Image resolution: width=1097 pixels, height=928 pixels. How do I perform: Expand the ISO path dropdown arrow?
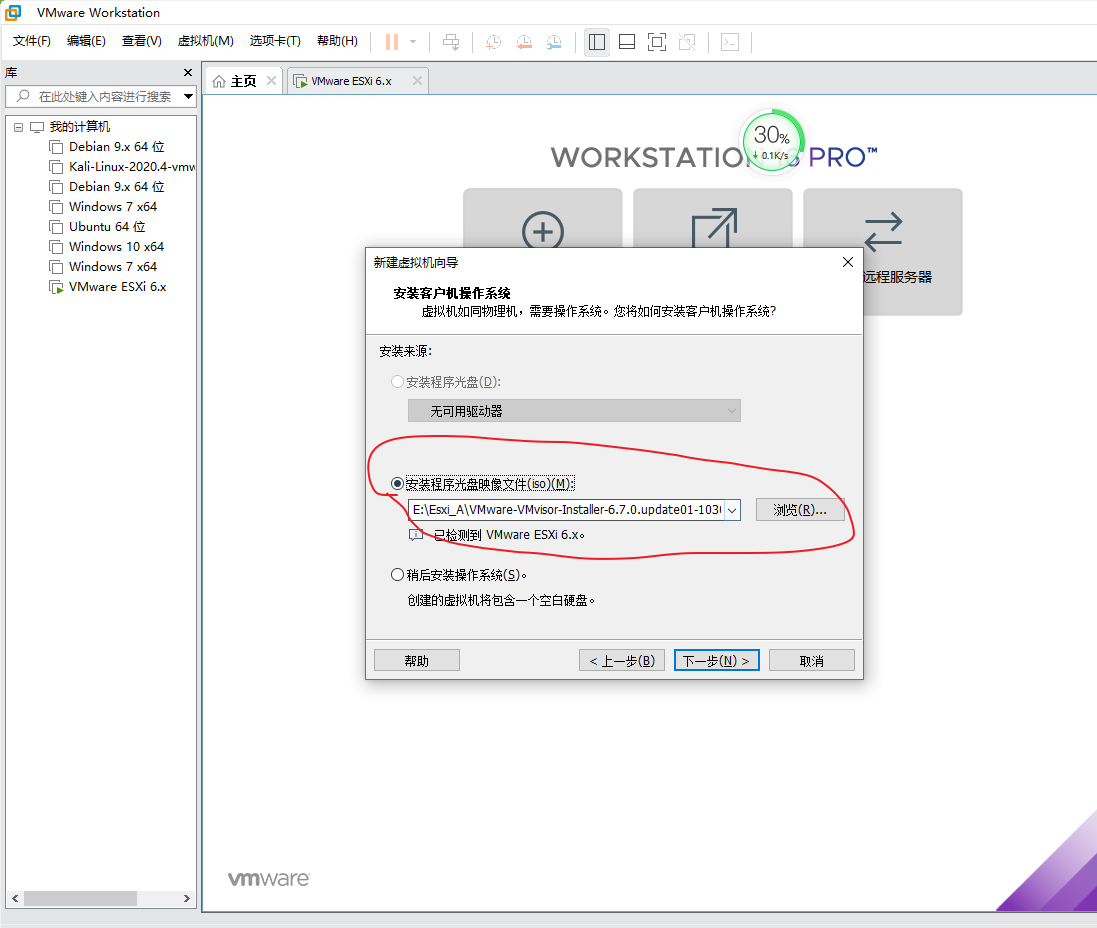pos(732,510)
